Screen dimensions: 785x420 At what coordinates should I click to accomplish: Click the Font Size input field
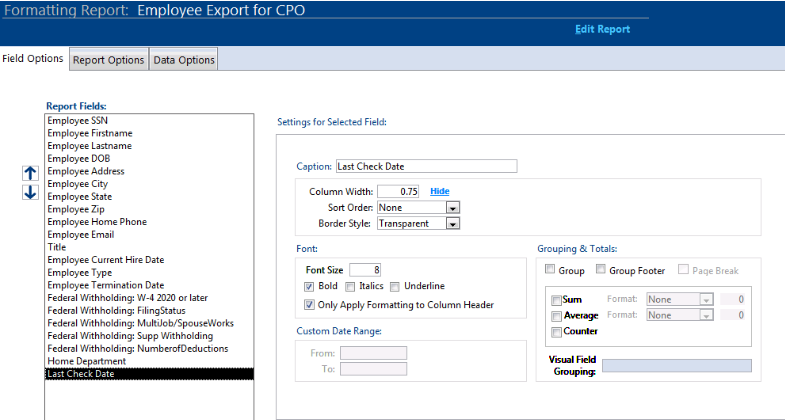(365, 270)
